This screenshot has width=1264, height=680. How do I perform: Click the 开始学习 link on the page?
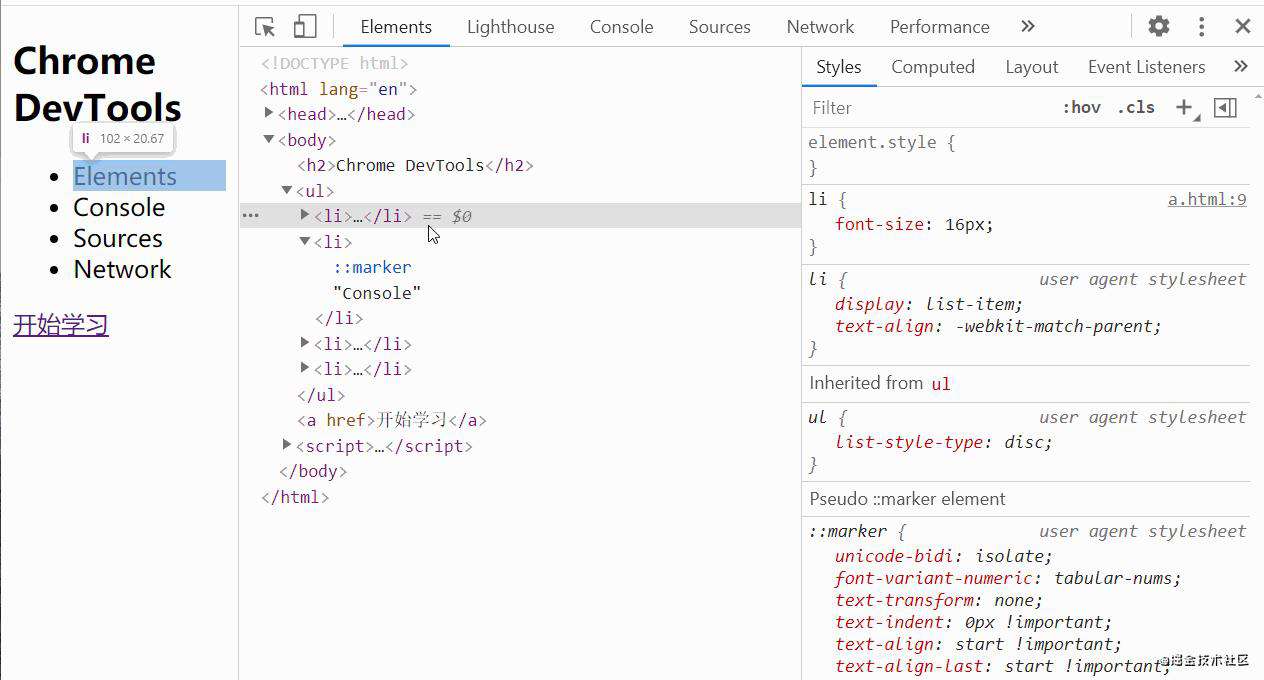click(x=61, y=325)
